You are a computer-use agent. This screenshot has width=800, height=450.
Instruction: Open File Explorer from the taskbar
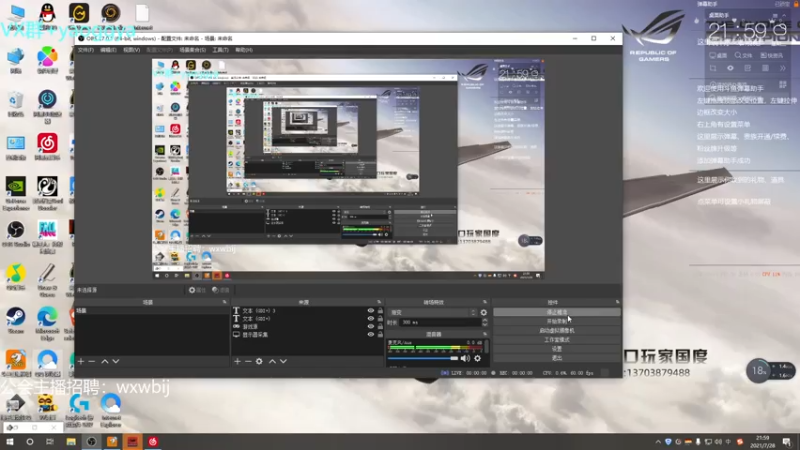tap(71, 441)
